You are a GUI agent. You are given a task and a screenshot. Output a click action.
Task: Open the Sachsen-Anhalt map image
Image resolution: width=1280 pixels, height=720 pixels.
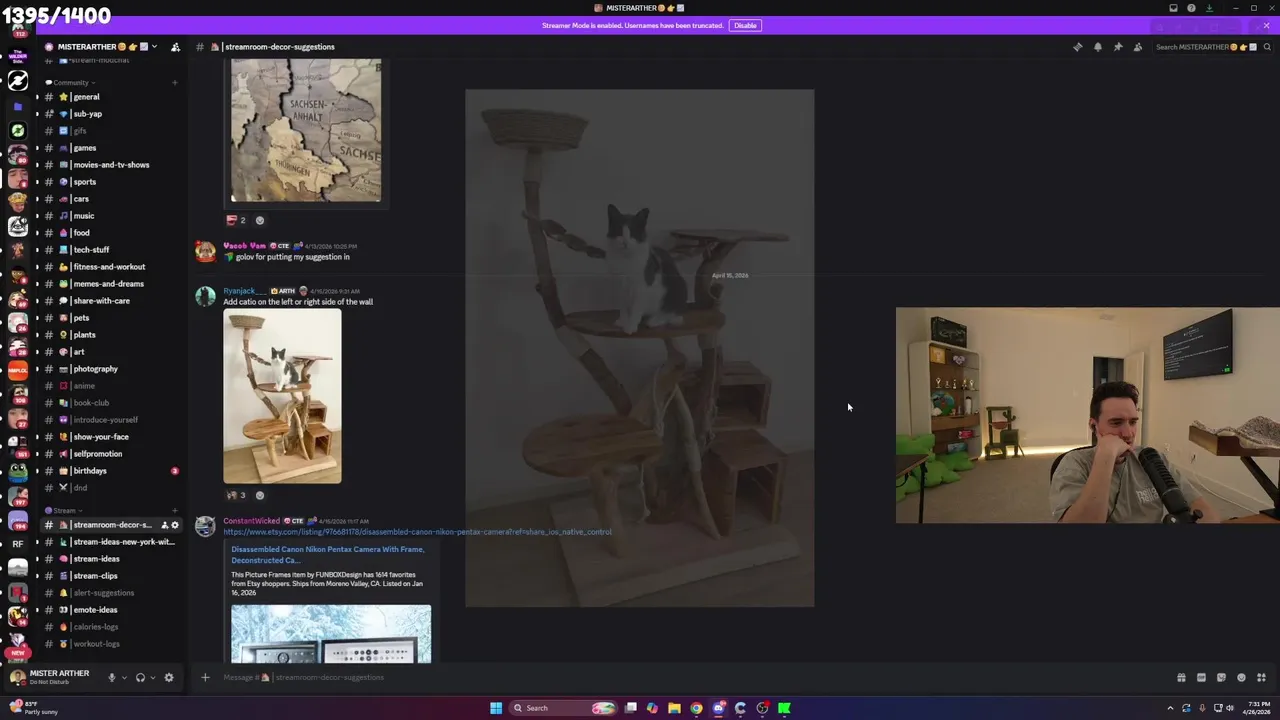[306, 130]
